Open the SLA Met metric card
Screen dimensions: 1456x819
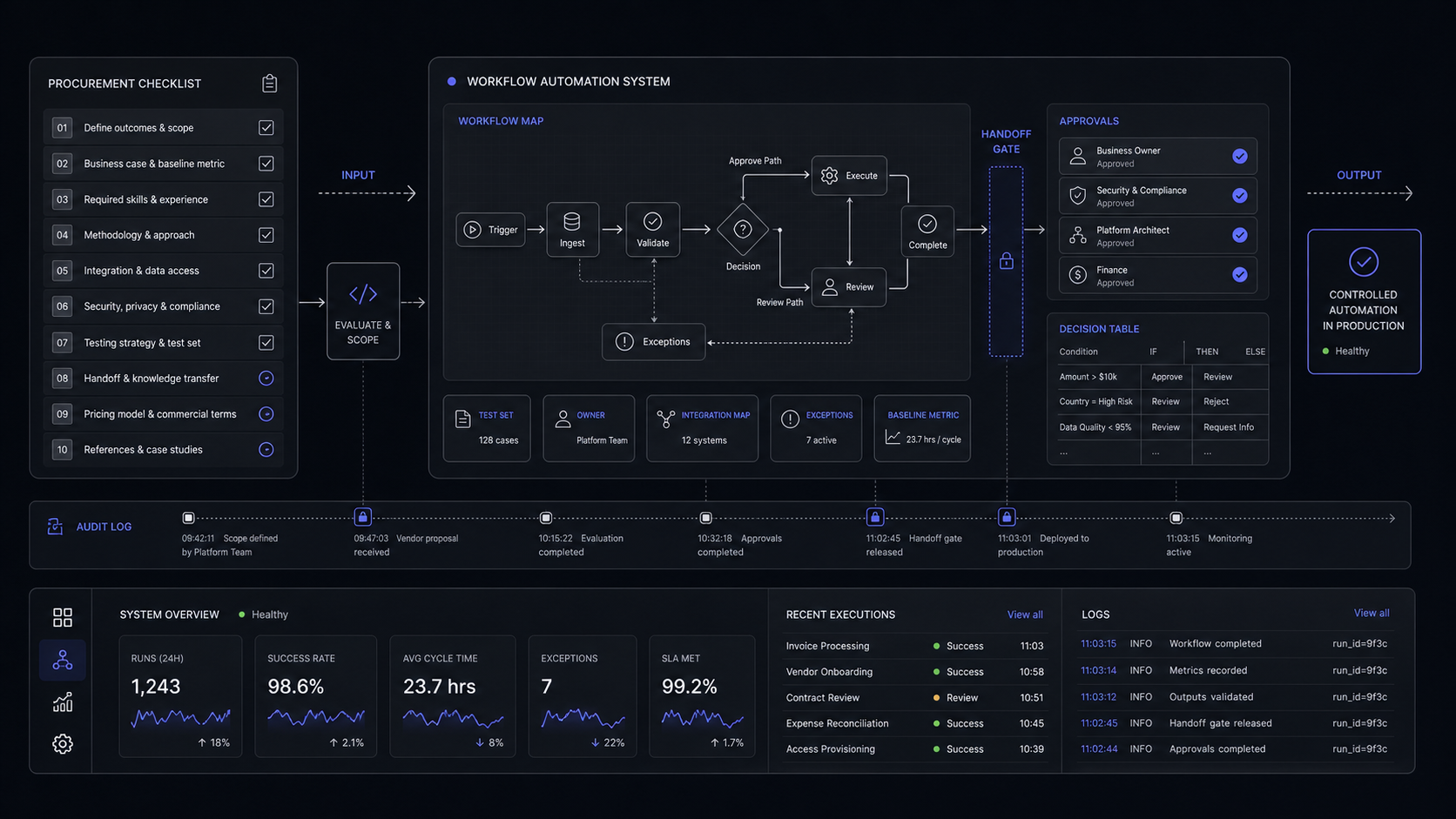702,696
